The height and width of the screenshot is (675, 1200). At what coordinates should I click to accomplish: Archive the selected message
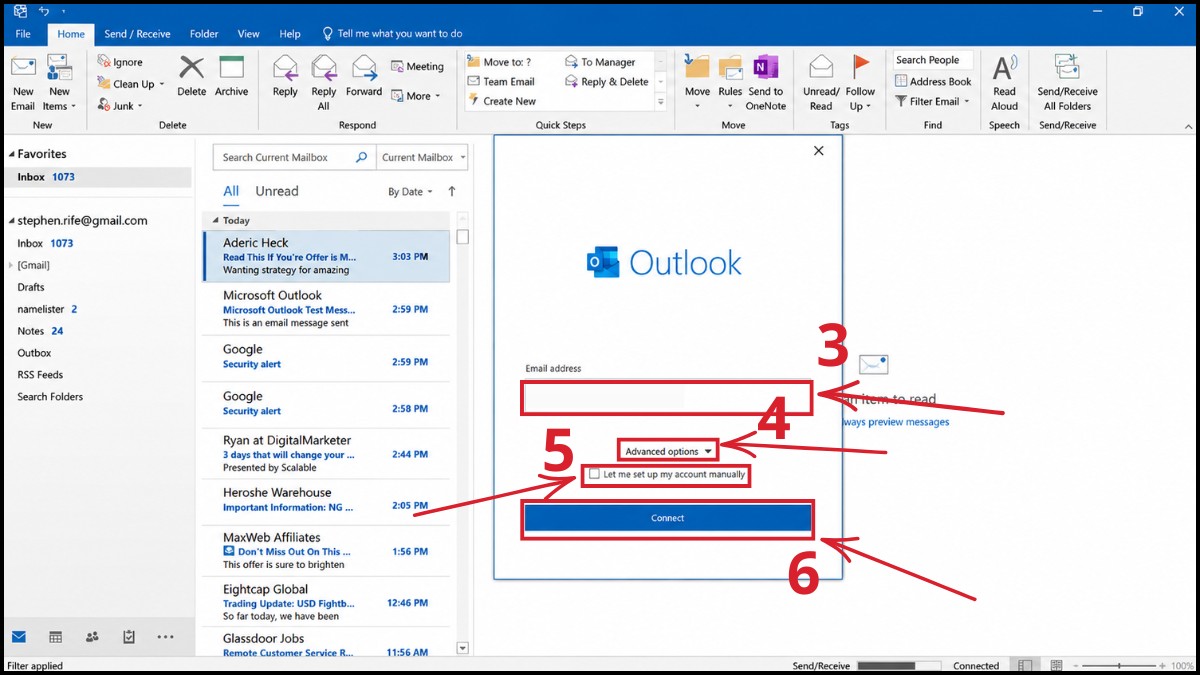pyautogui.click(x=231, y=76)
